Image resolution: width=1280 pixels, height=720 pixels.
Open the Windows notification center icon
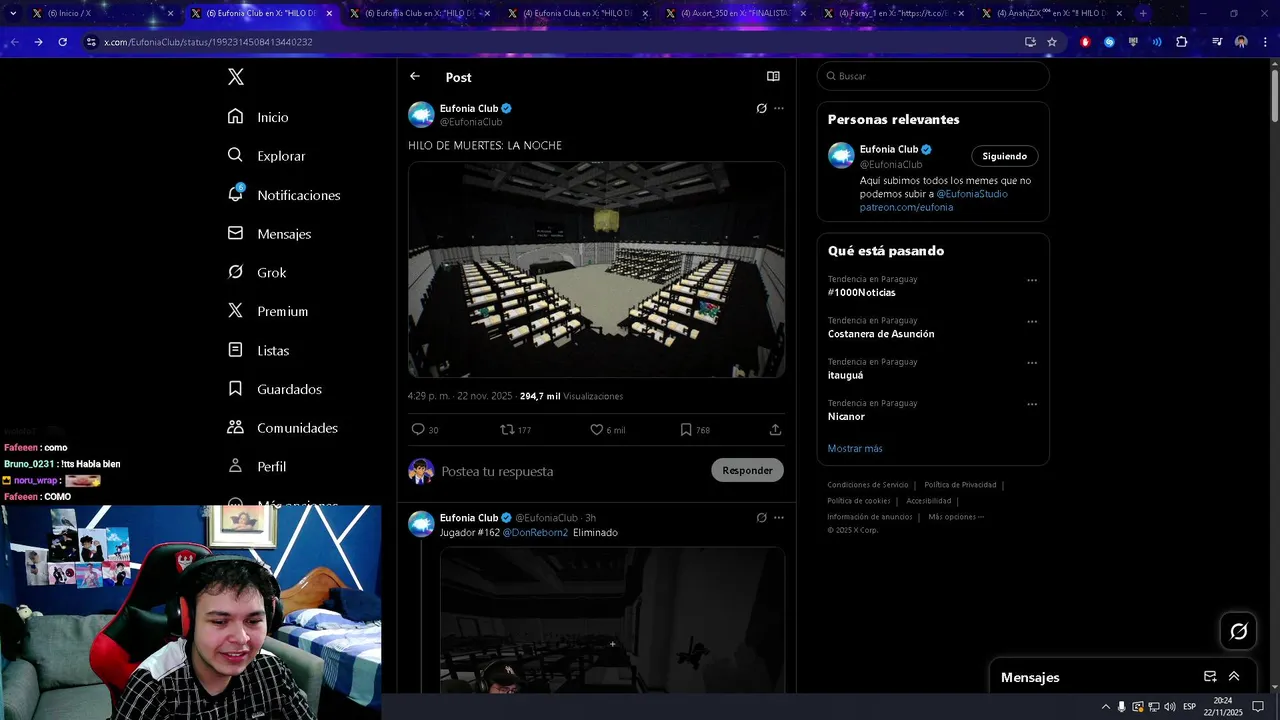tap(1258, 707)
